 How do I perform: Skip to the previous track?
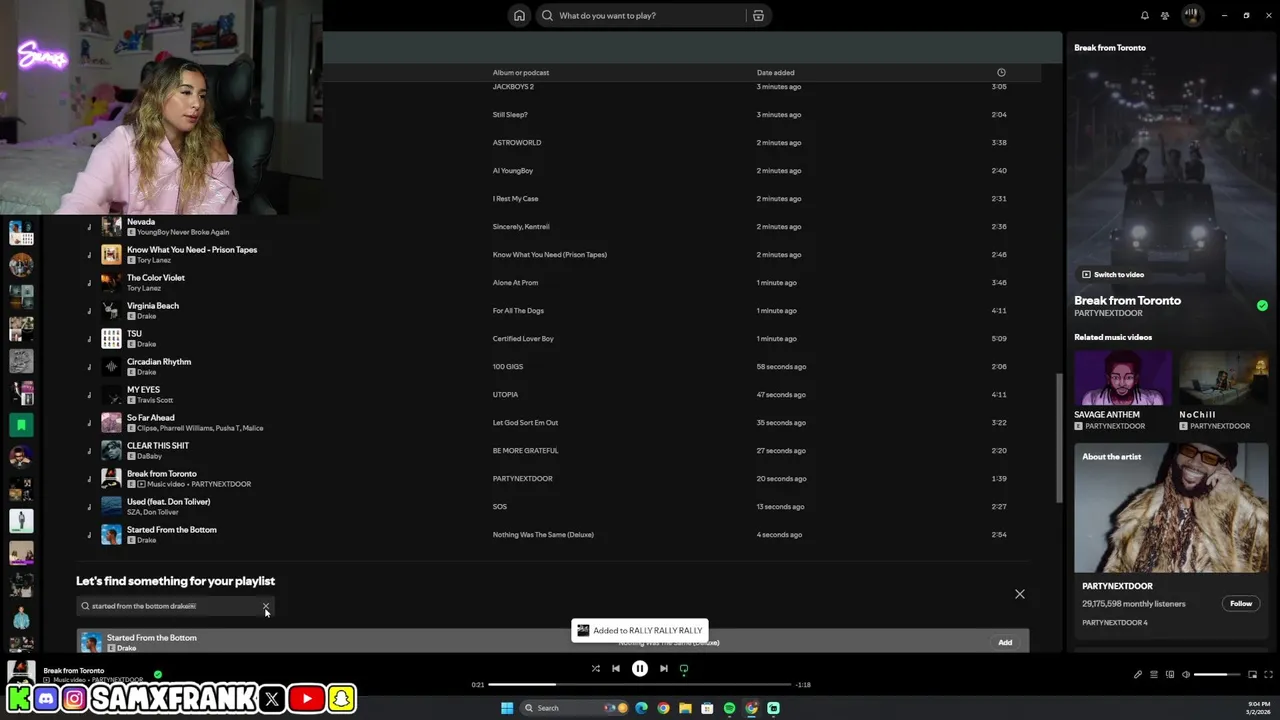616,669
